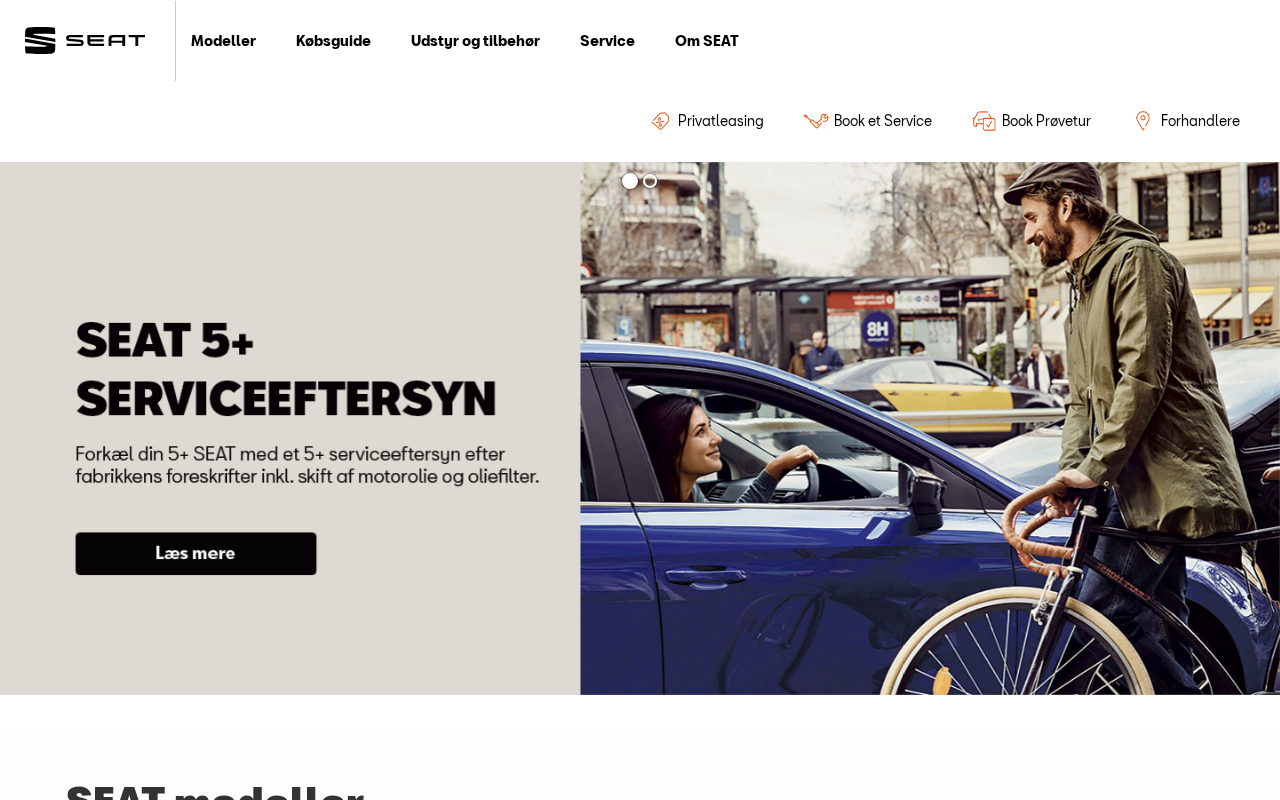Select the first carousel slide dot
This screenshot has width=1280, height=800.
click(x=630, y=181)
